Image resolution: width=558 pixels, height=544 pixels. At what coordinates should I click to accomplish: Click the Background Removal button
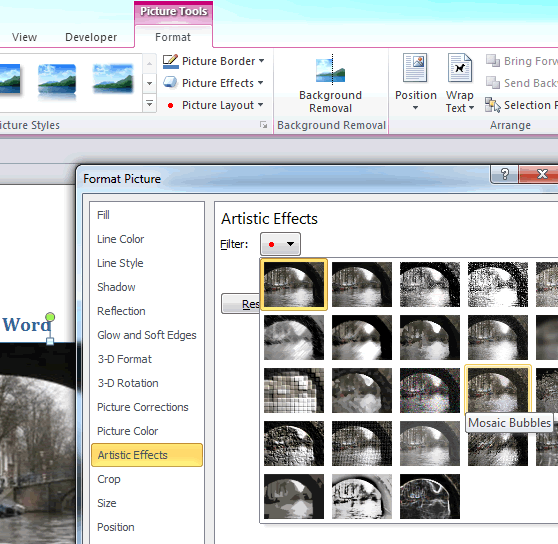coord(330,84)
